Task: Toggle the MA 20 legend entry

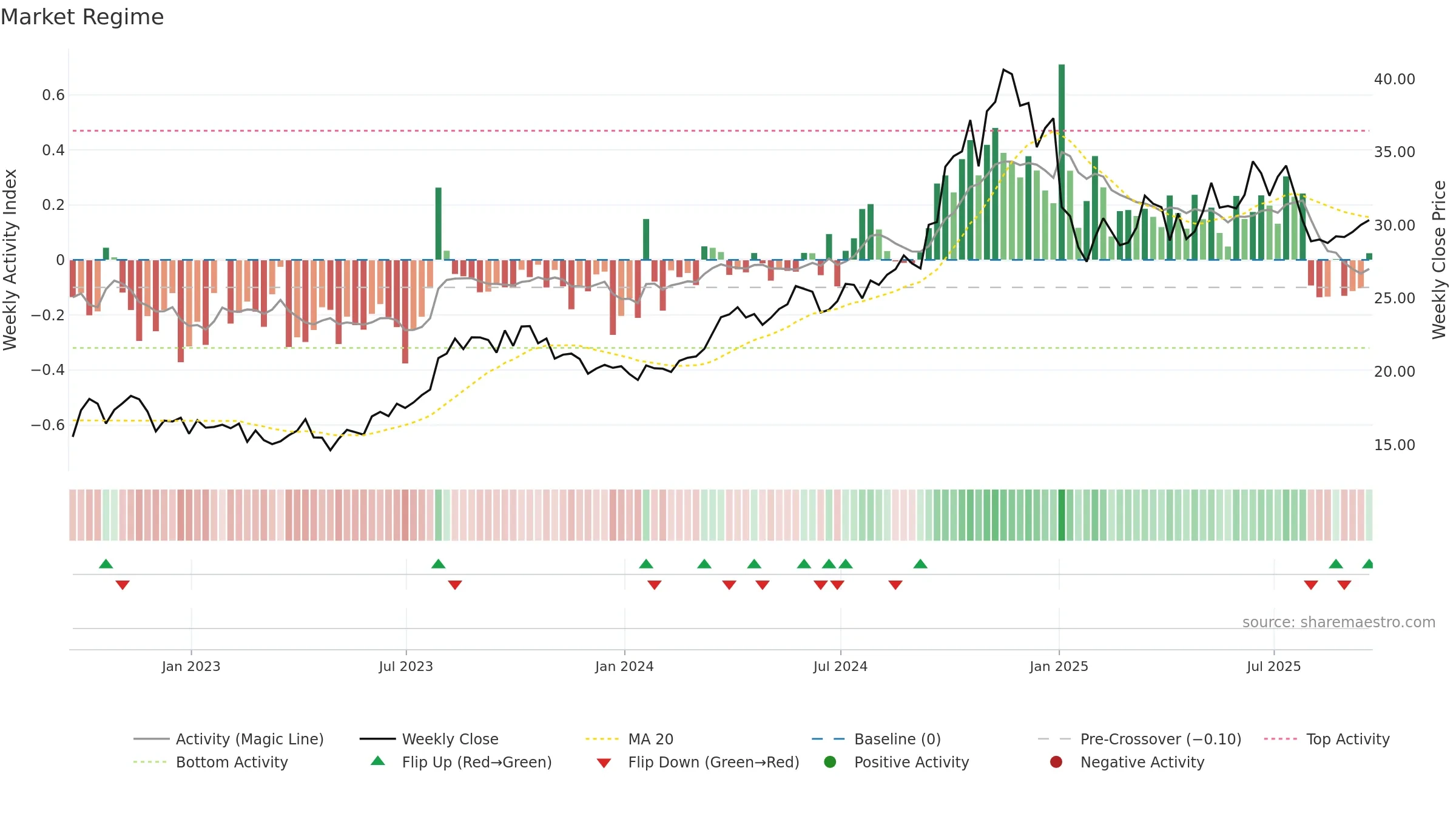Action: pos(629,739)
